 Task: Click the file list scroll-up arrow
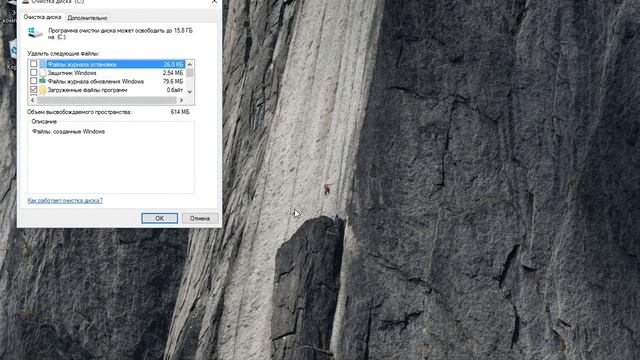(x=189, y=64)
